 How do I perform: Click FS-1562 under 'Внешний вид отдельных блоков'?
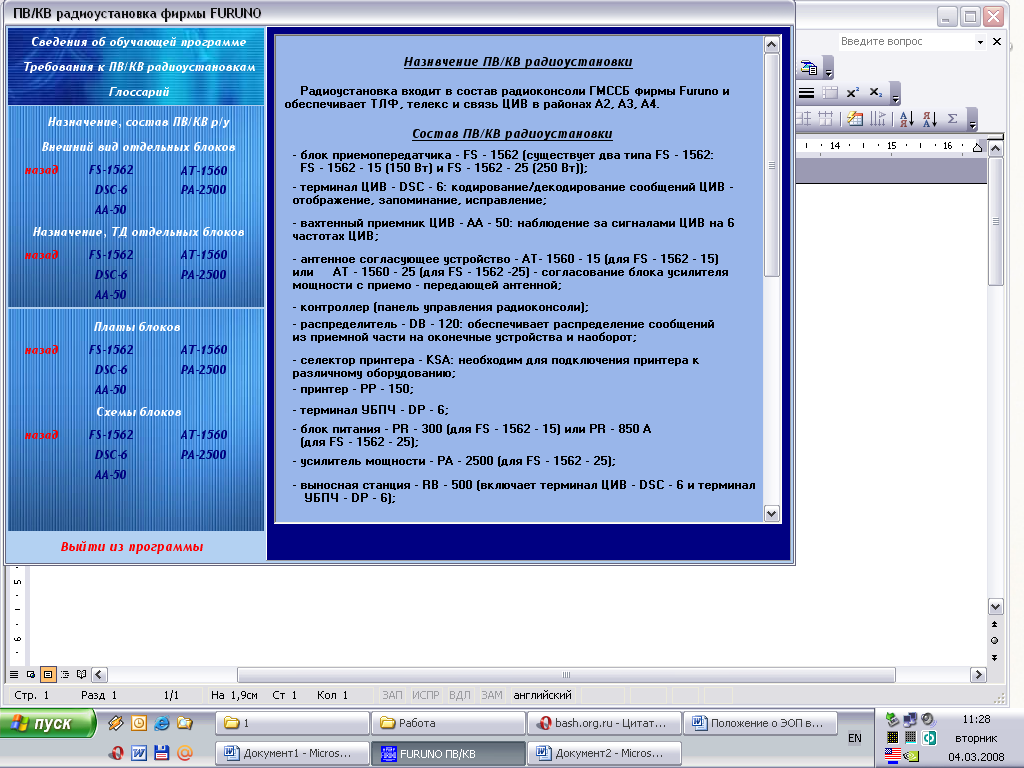pyautogui.click(x=111, y=170)
